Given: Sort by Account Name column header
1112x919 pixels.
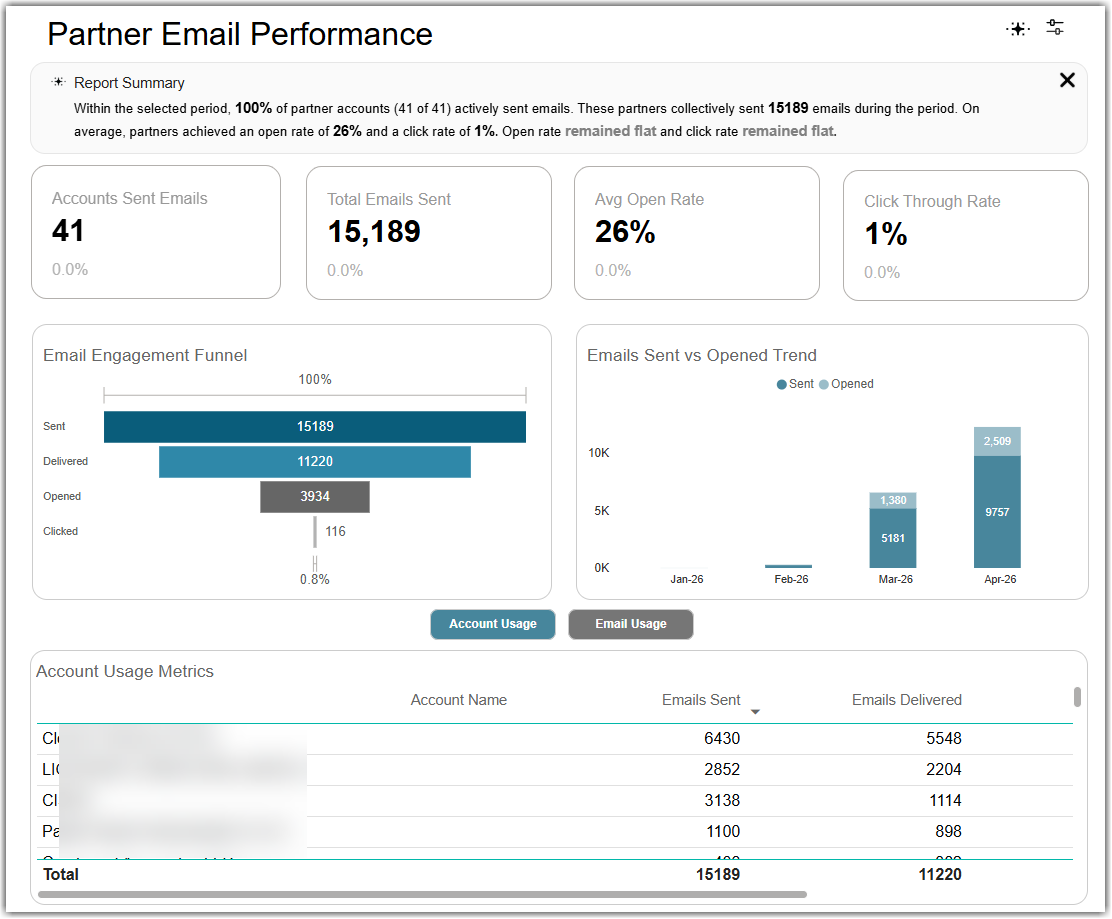Looking at the screenshot, I should point(458,700).
